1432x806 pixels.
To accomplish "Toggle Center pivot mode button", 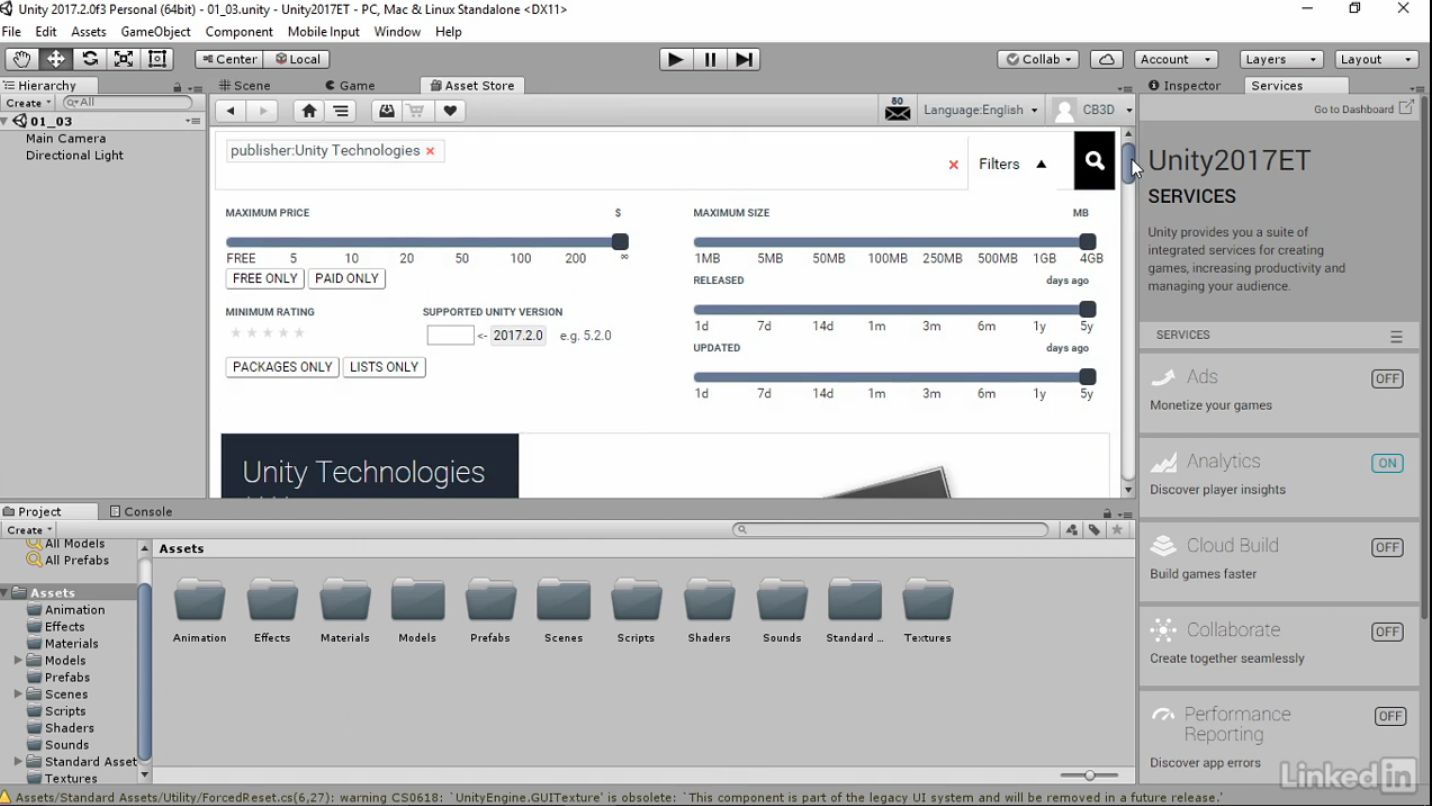I will 229,59.
